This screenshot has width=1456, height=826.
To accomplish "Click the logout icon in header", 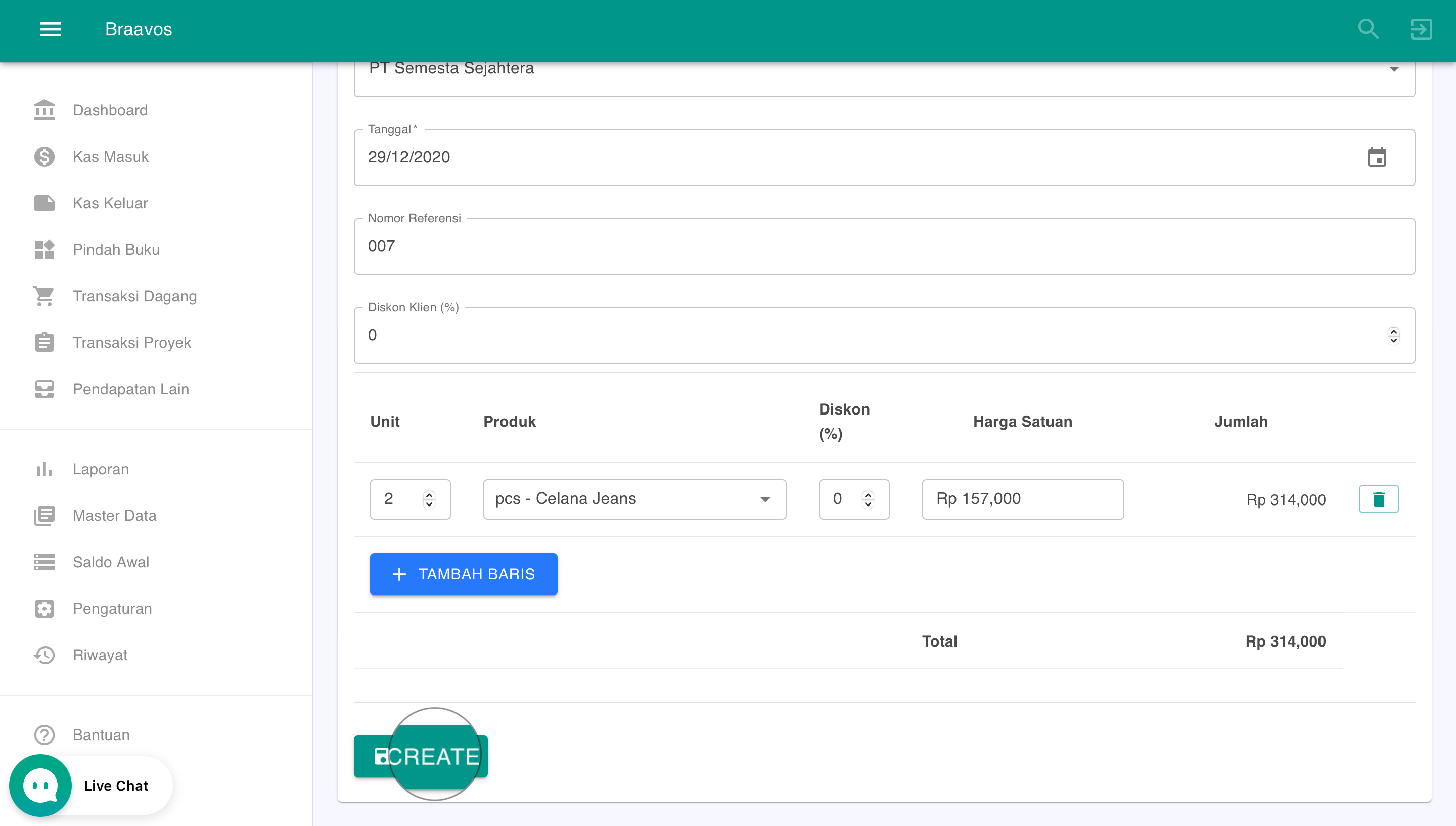I will click(1421, 29).
